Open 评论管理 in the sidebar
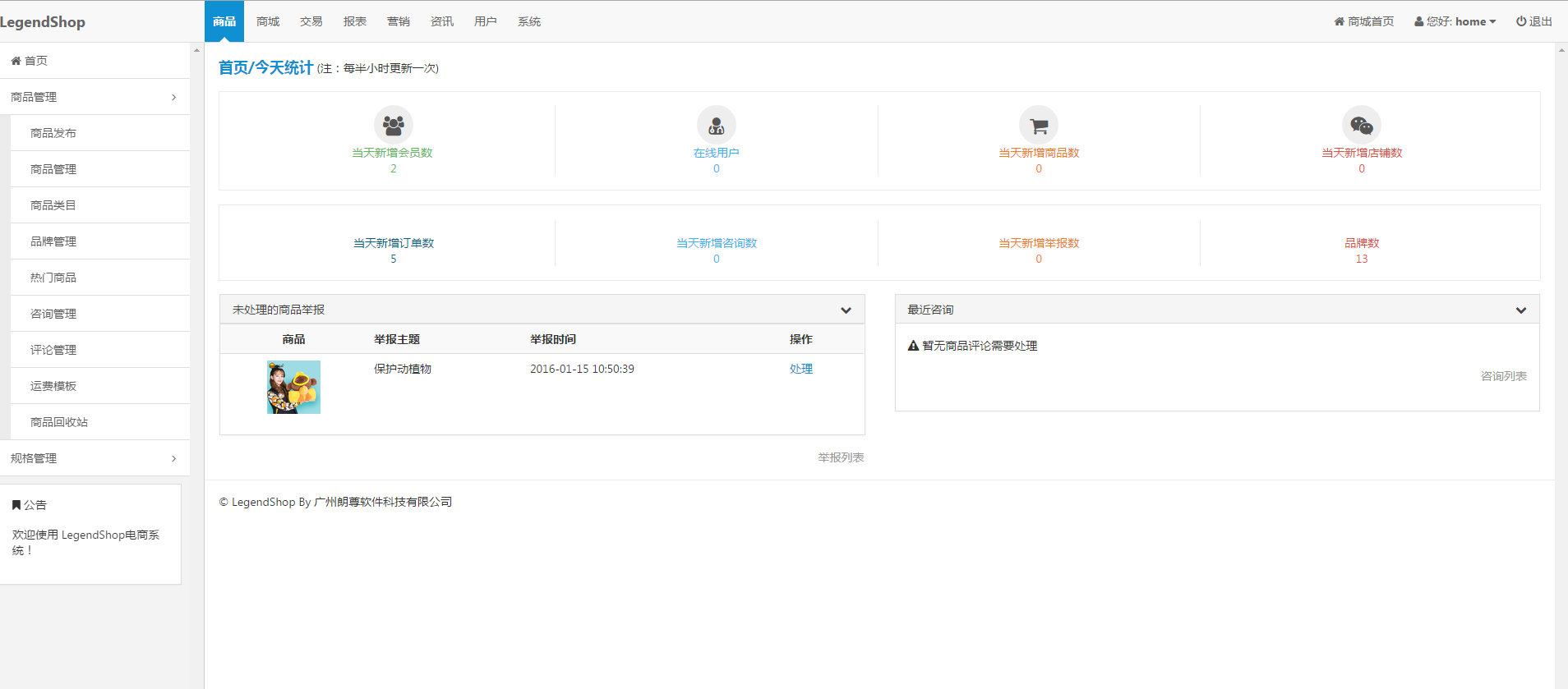Viewport: 1568px width, 689px height. click(x=100, y=350)
